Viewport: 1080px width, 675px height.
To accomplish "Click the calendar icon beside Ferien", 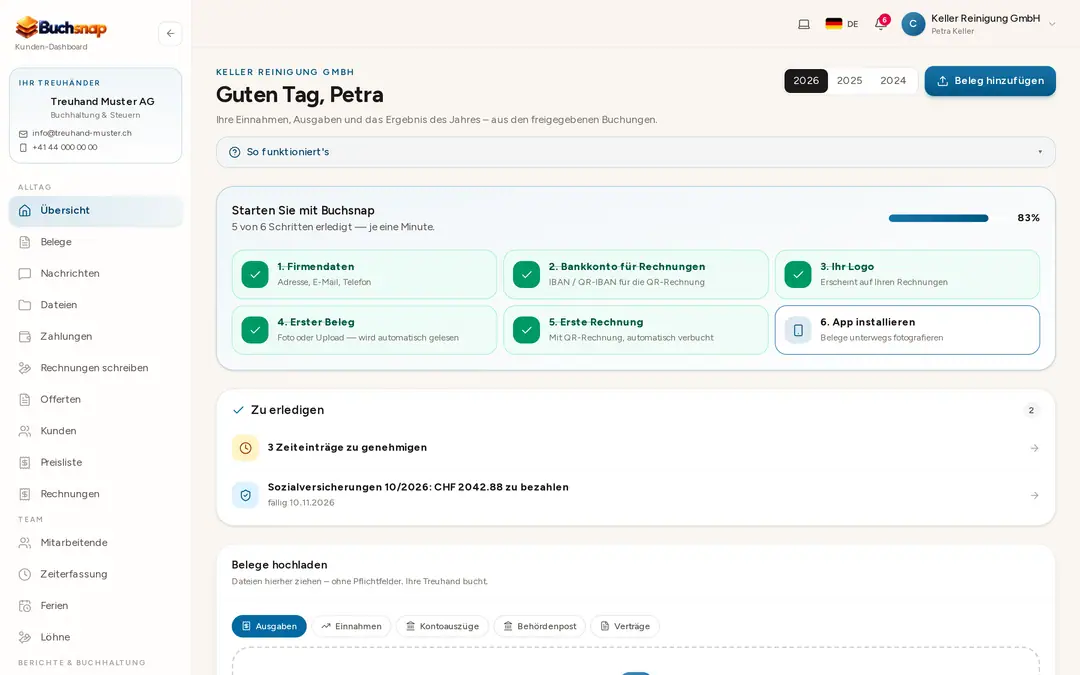I will pos(25,606).
